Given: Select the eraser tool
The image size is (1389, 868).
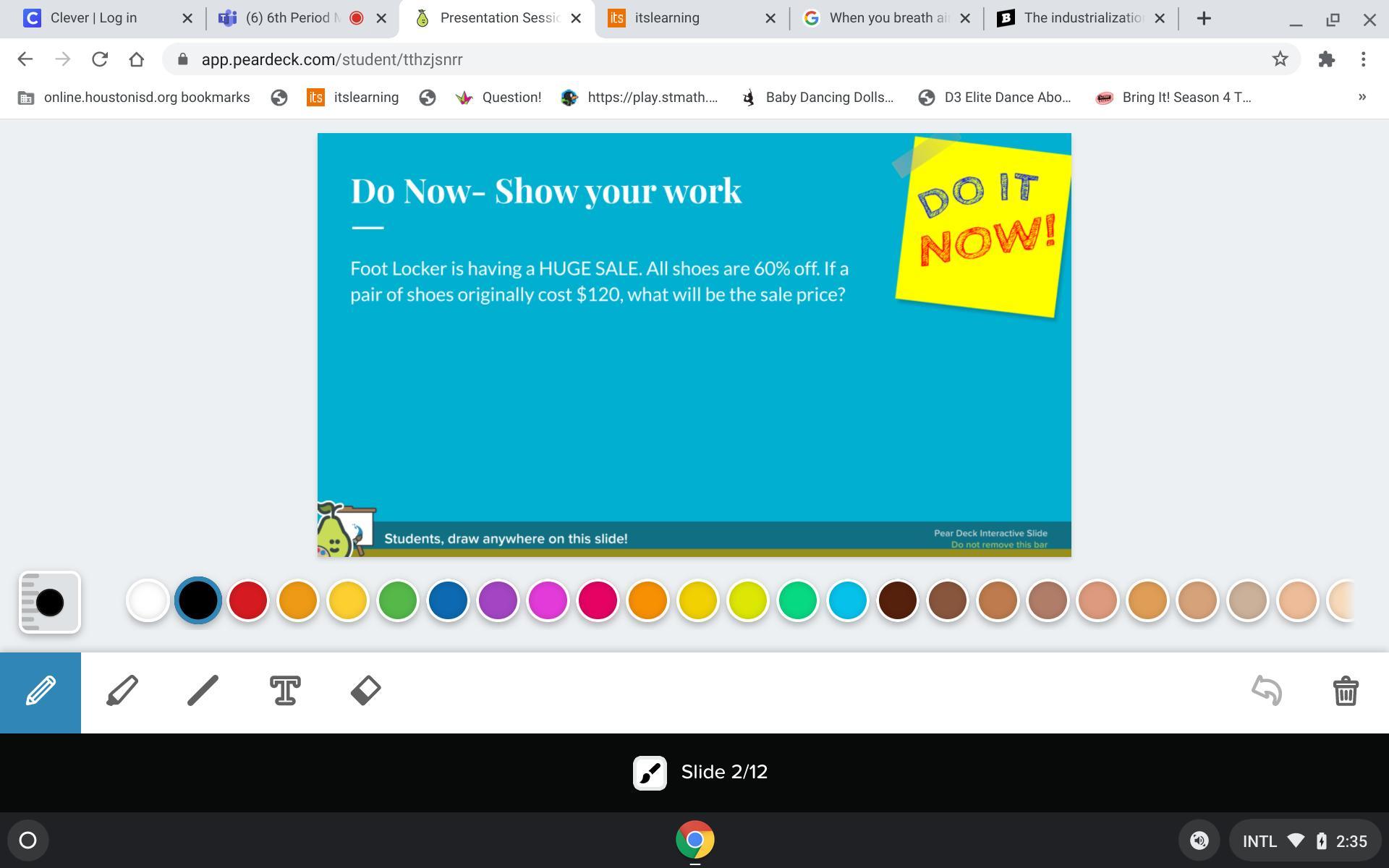Looking at the screenshot, I should click(366, 691).
